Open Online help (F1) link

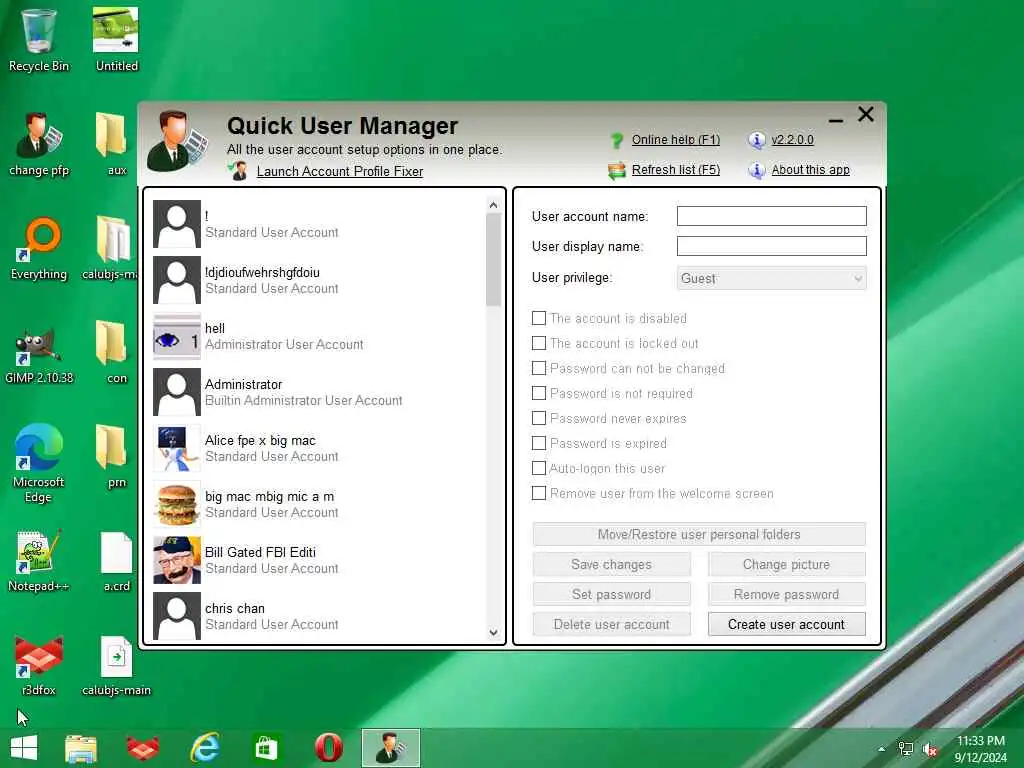[x=675, y=140]
